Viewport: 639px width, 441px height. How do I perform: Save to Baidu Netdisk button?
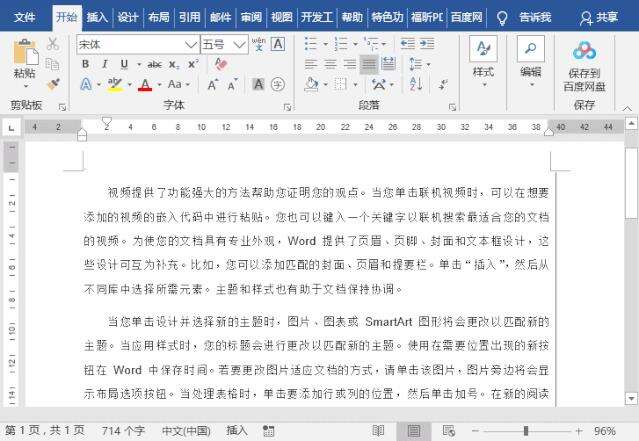[x=584, y=66]
